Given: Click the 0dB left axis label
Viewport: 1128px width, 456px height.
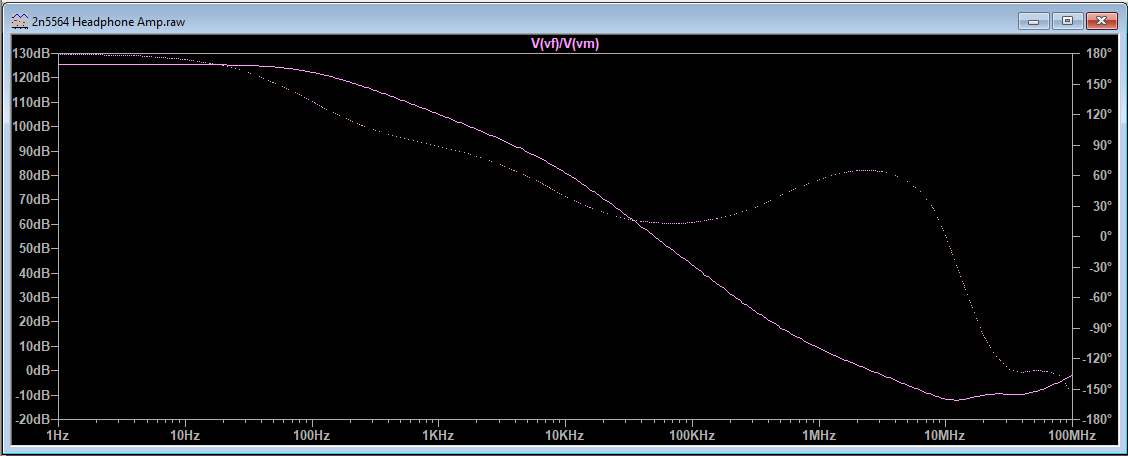Looking at the screenshot, I should point(37,370).
